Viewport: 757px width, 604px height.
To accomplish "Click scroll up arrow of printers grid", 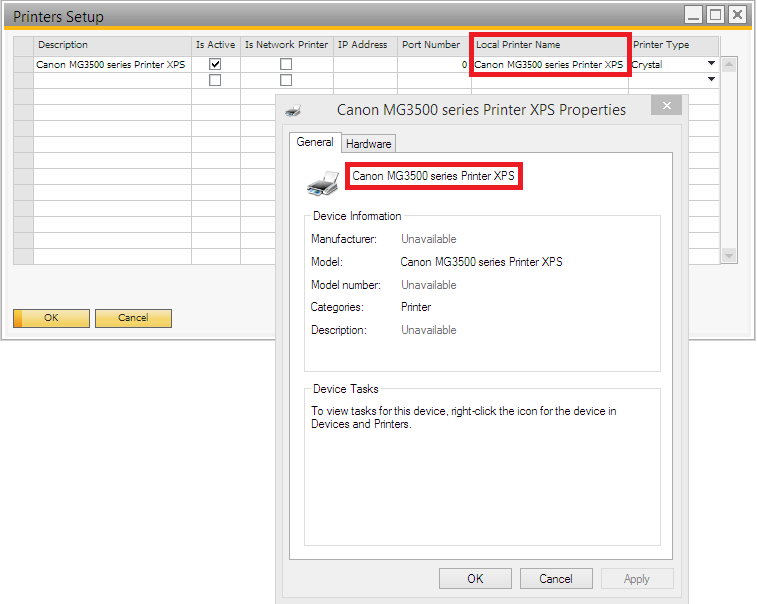I will pyautogui.click(x=729, y=65).
